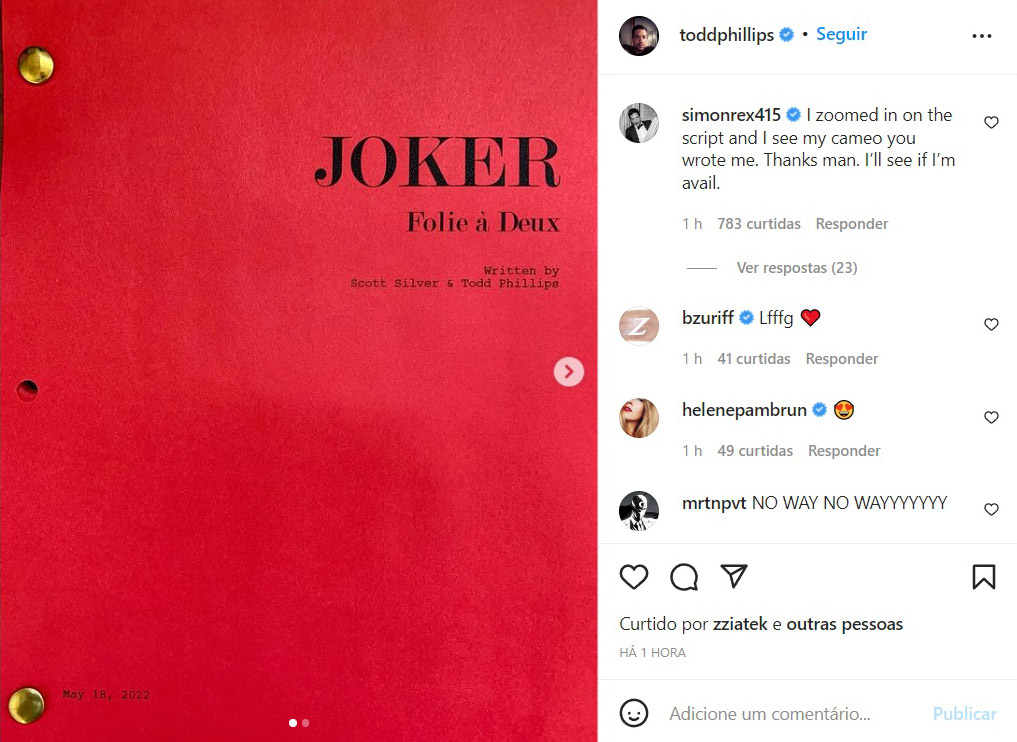View likes via outras pessoas link

[x=844, y=624]
